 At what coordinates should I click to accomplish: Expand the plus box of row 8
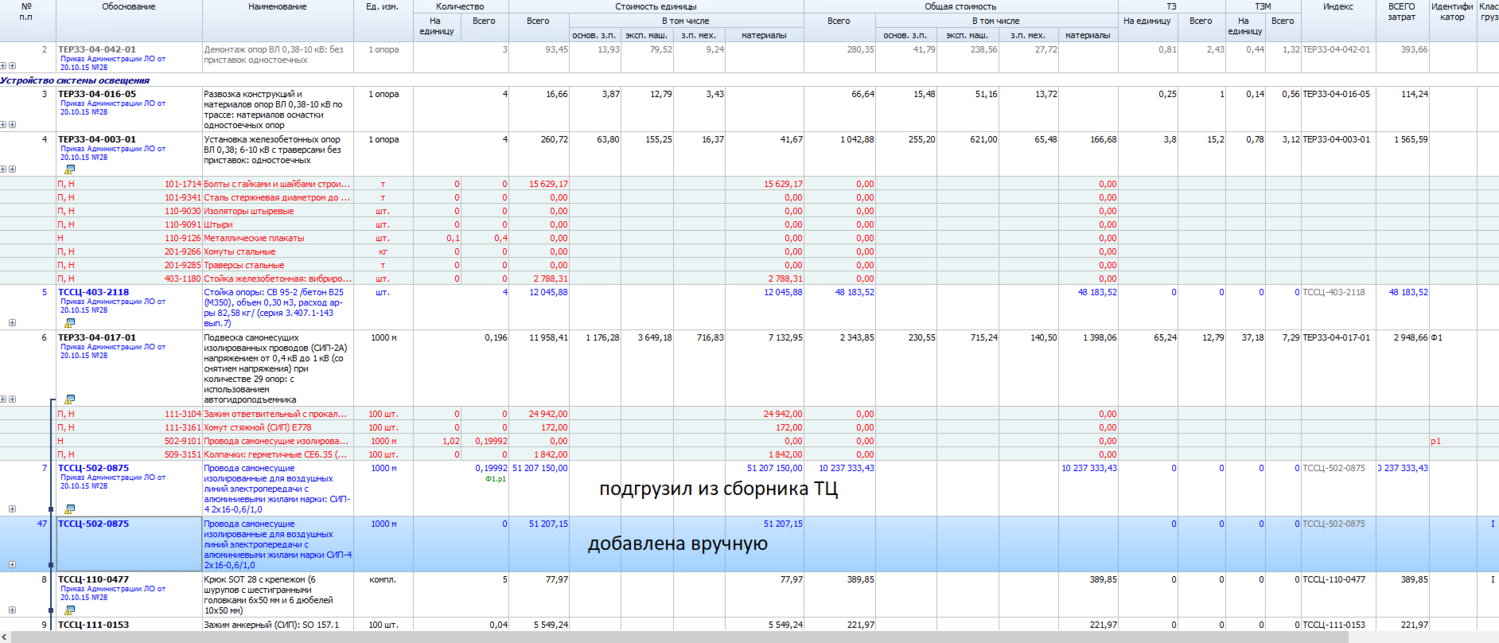tap(12, 610)
